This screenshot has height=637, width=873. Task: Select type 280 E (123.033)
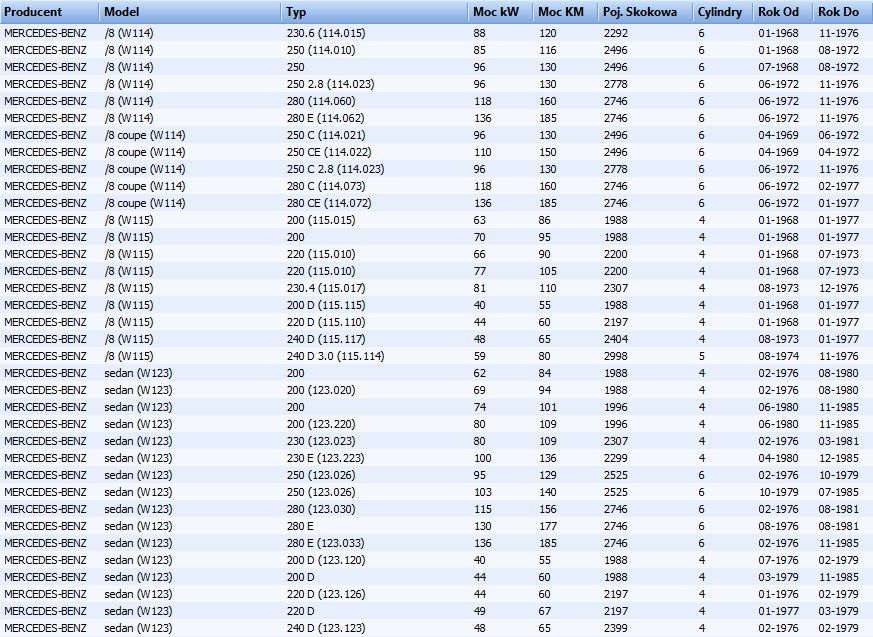pyautogui.click(x=326, y=543)
